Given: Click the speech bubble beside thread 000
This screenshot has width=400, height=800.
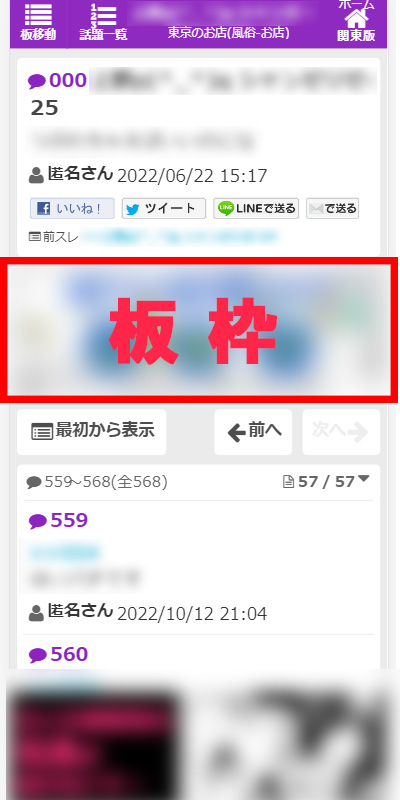Looking at the screenshot, I should click(x=37, y=81).
